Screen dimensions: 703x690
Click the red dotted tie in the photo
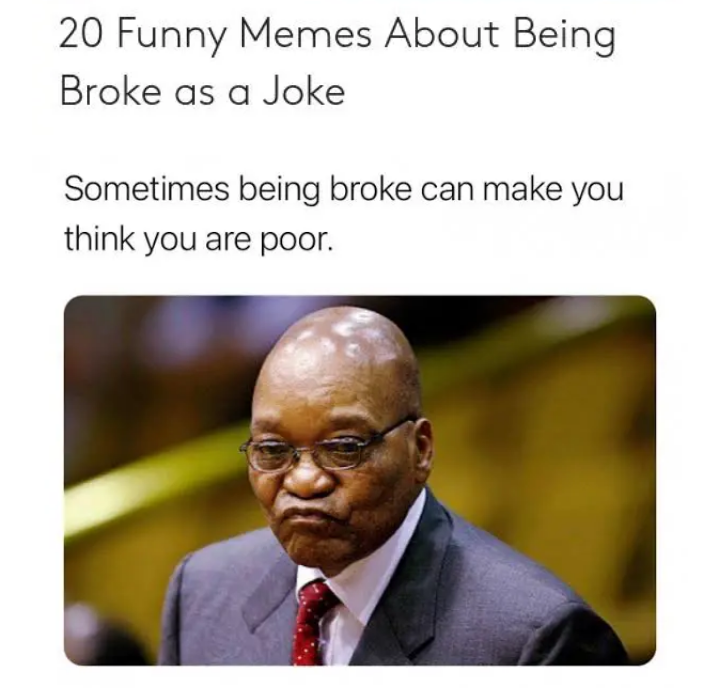tap(312, 623)
